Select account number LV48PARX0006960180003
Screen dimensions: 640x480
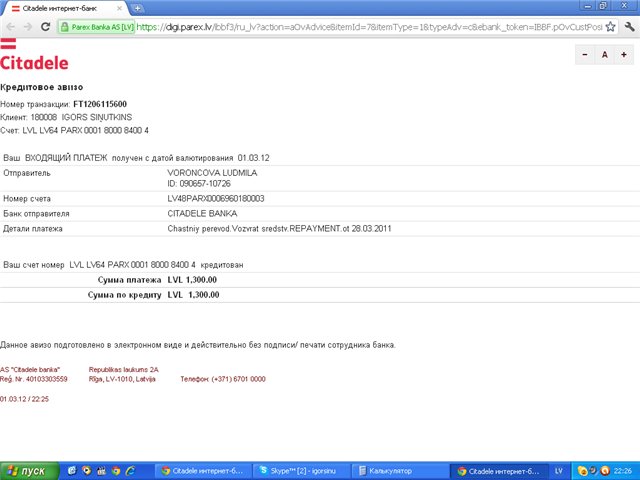coord(216,199)
